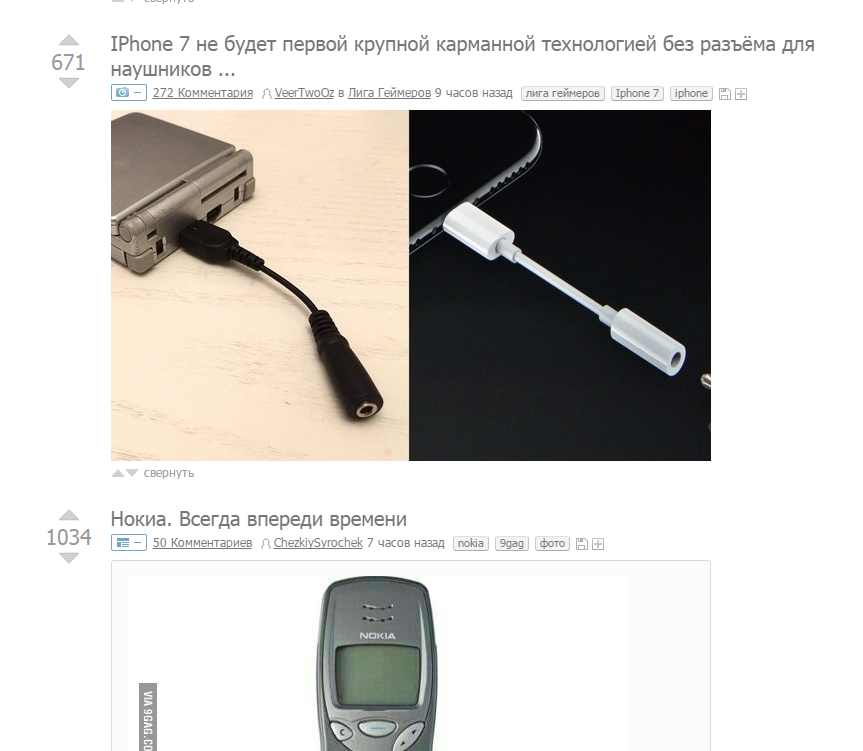Click the plus icon beside the iphone tag
This screenshot has height=751, width=863.
click(741, 94)
